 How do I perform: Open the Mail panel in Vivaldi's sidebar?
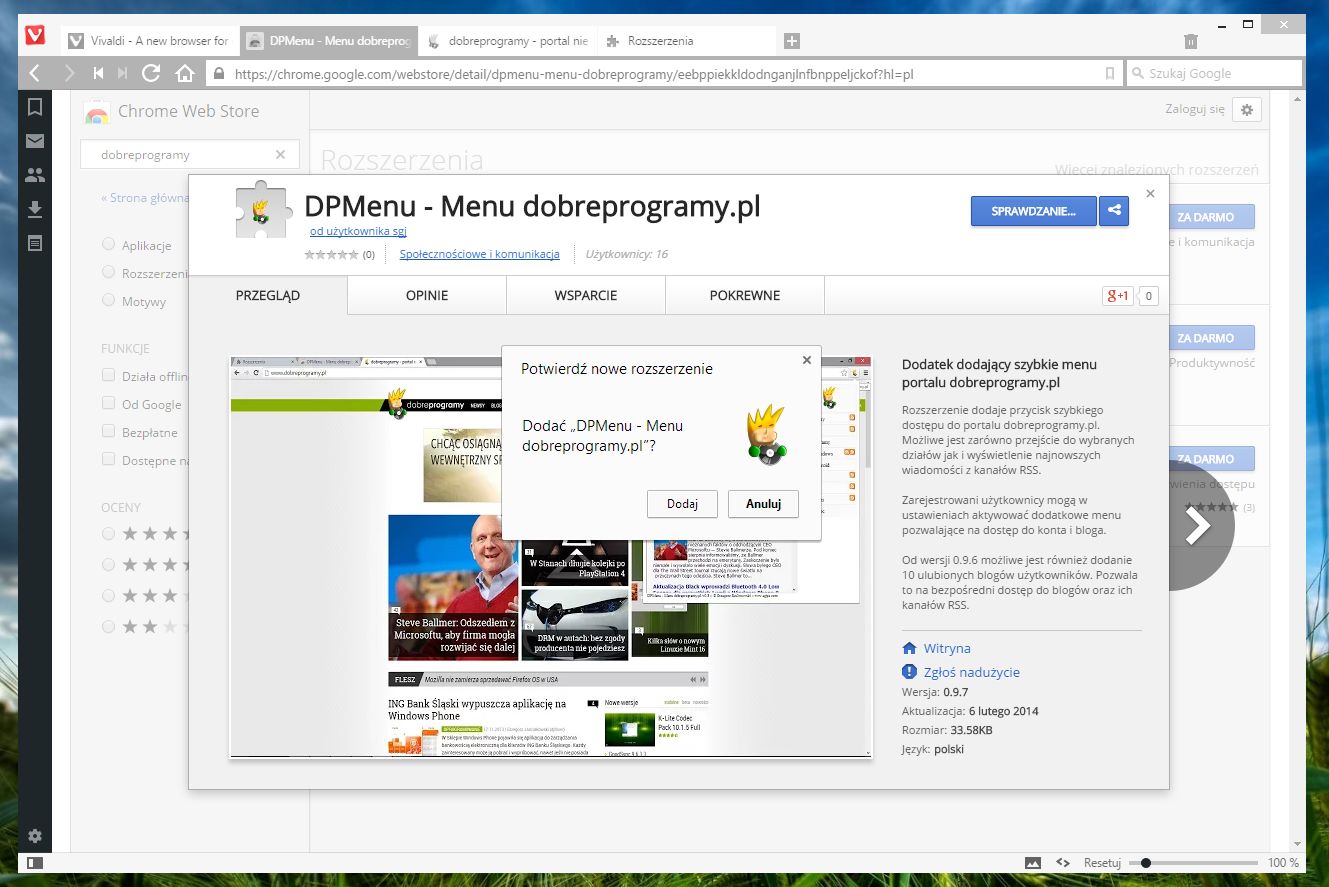[x=35, y=141]
